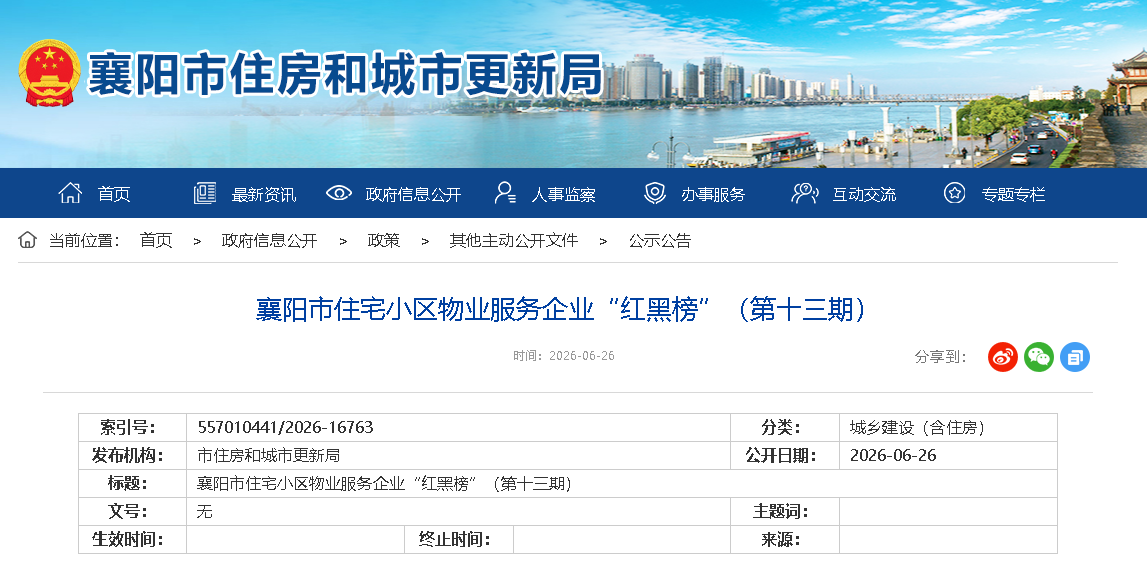Click the 主题词 label cell
Viewport: 1147px width, 574px height.
click(785, 512)
